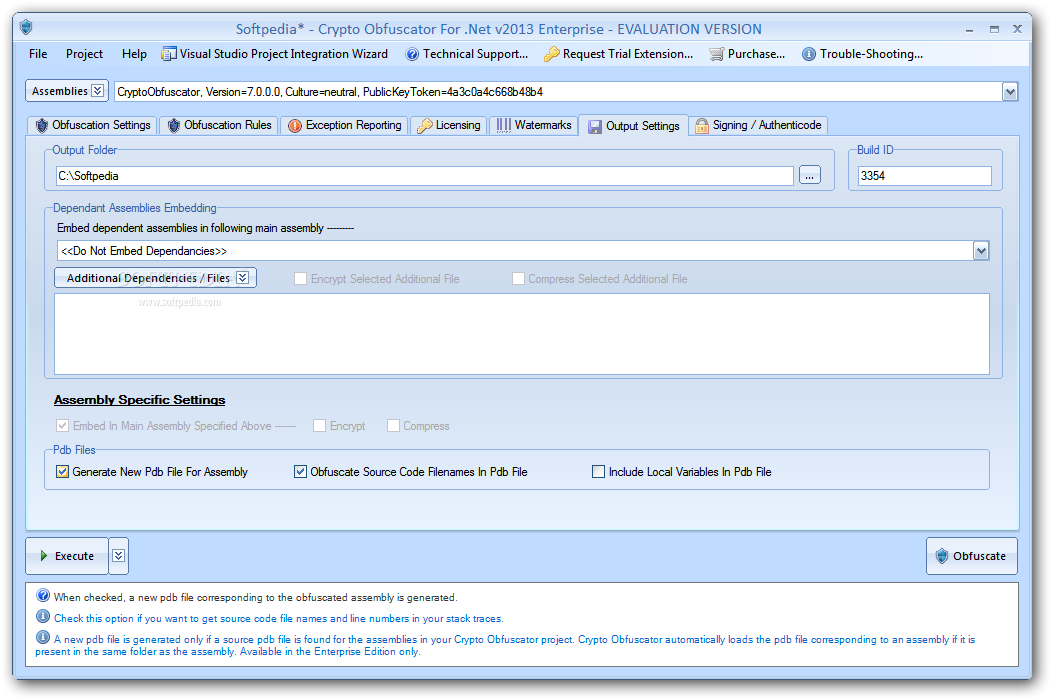The width and height of the screenshot is (1052, 700).
Task: Click Purchase... in the menu bar
Action: pos(747,54)
